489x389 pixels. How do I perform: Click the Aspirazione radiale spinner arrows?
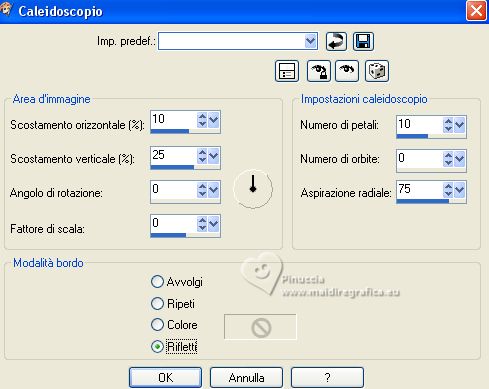coord(448,190)
